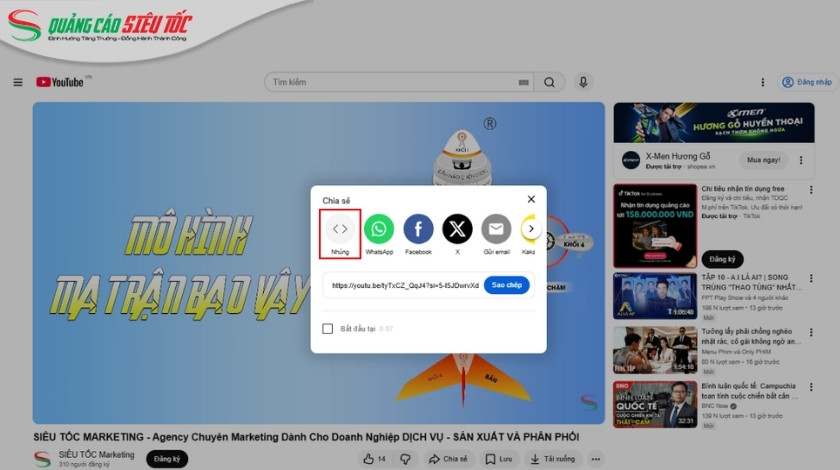Open options for Bình luận quốc tế video
The image size is (840, 470).
(x=811, y=386)
